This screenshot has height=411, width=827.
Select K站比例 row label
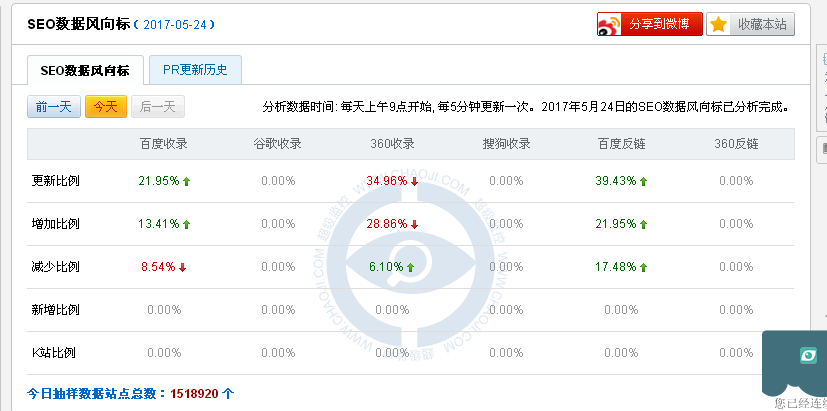coord(54,352)
